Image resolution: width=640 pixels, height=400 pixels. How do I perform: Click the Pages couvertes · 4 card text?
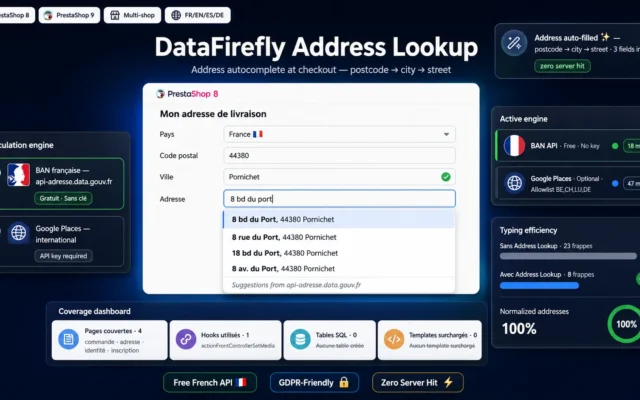point(113,331)
